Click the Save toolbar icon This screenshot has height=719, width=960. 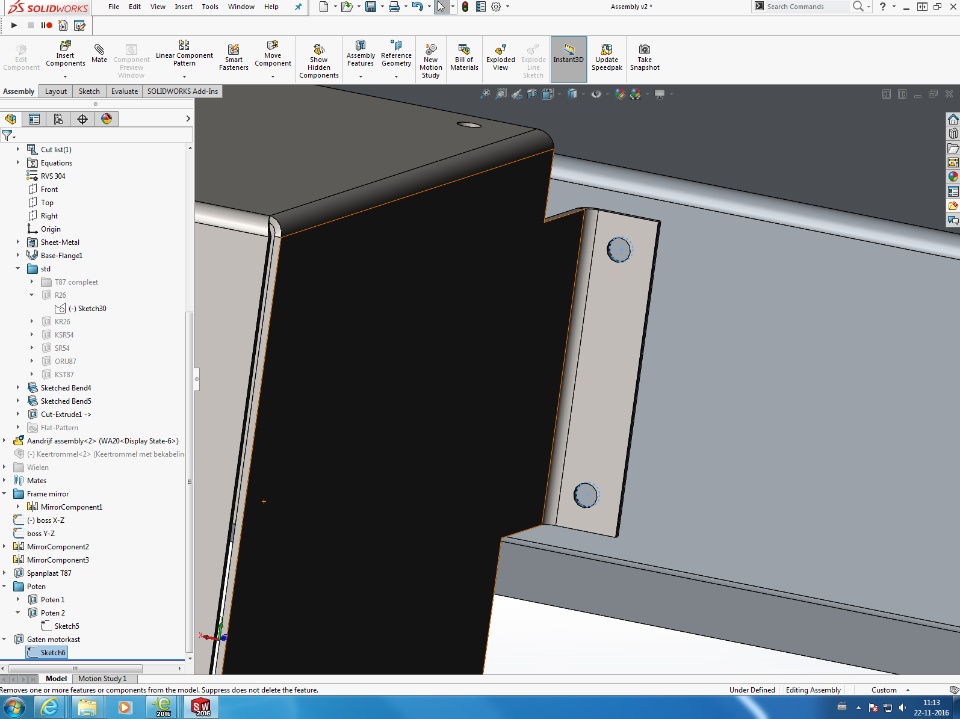point(370,7)
